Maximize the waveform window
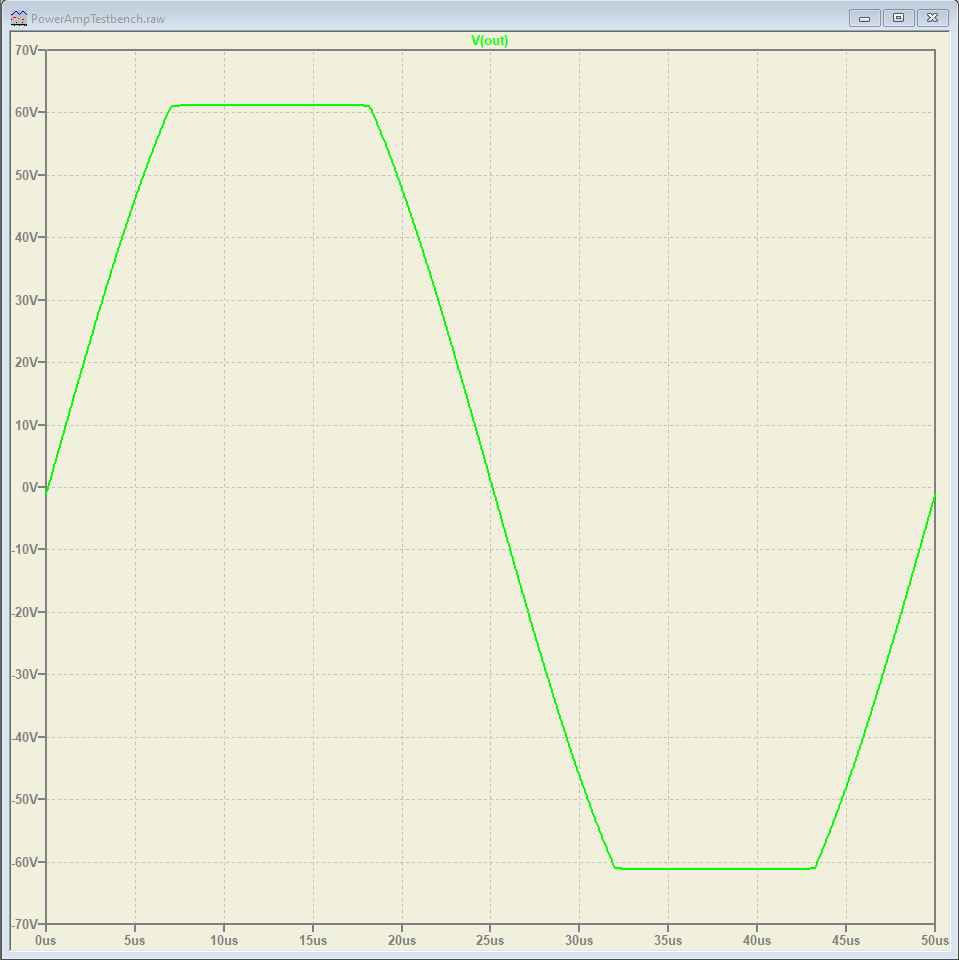The width and height of the screenshot is (959, 960). pyautogui.click(x=898, y=18)
